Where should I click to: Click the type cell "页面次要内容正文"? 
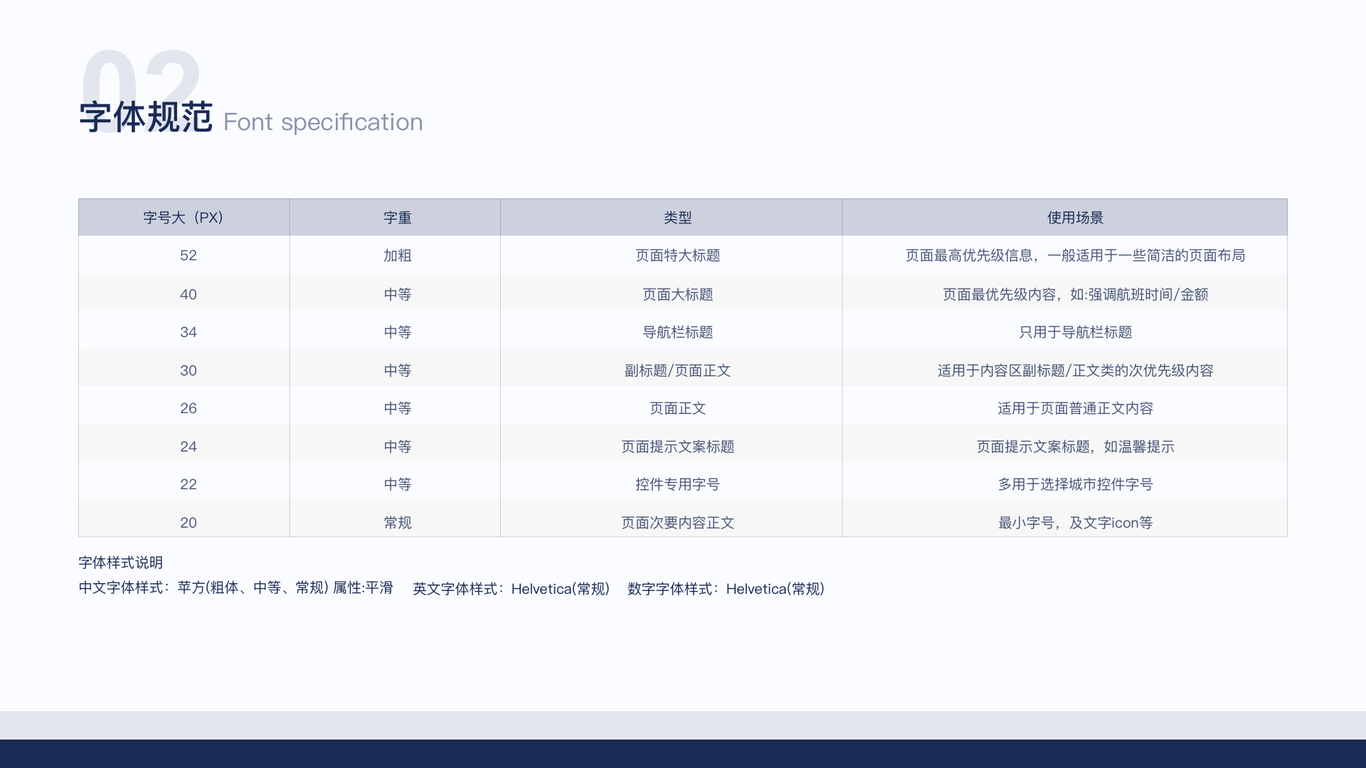click(x=678, y=522)
